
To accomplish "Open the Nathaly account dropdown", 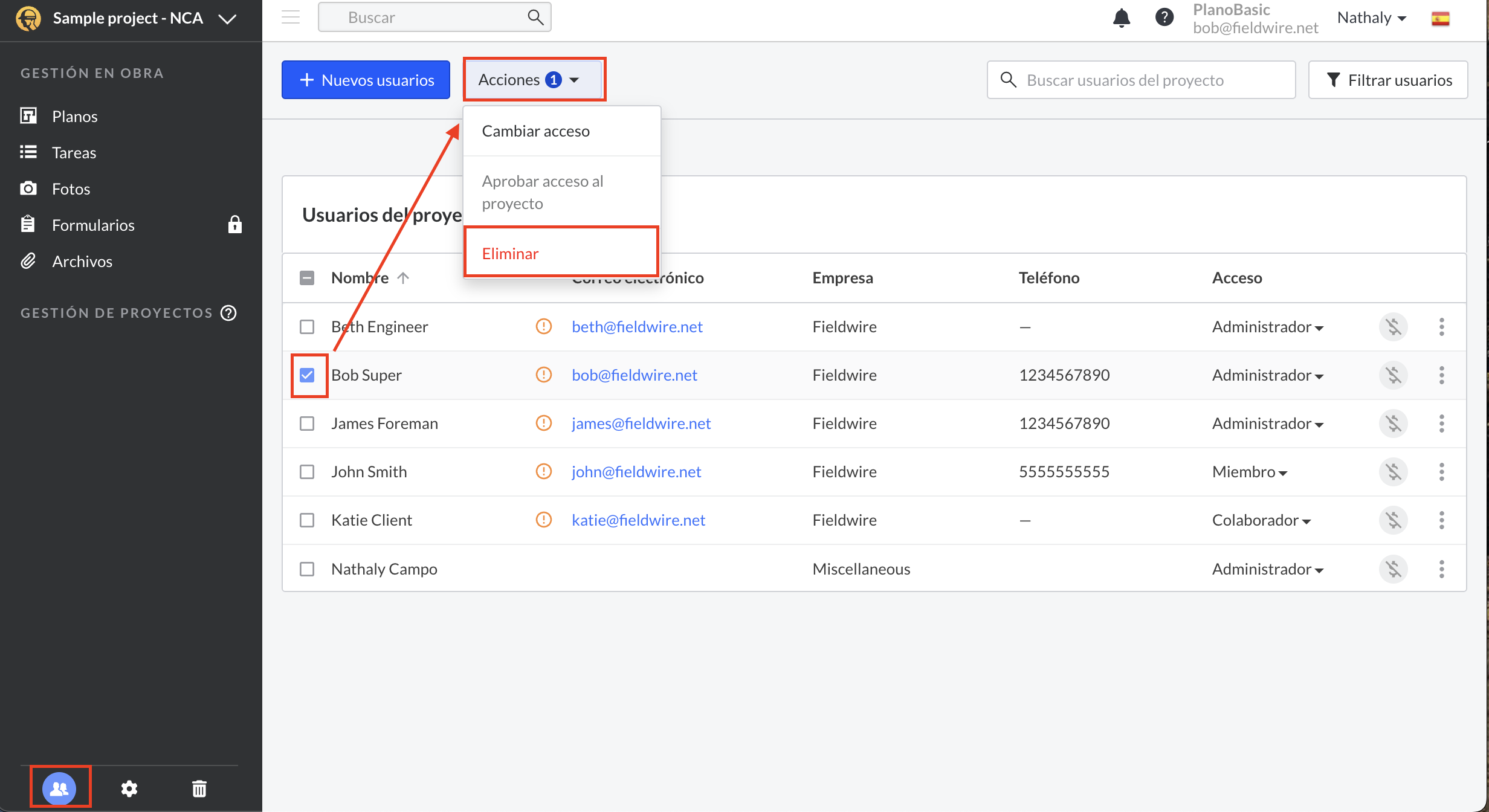I will point(1372,18).
